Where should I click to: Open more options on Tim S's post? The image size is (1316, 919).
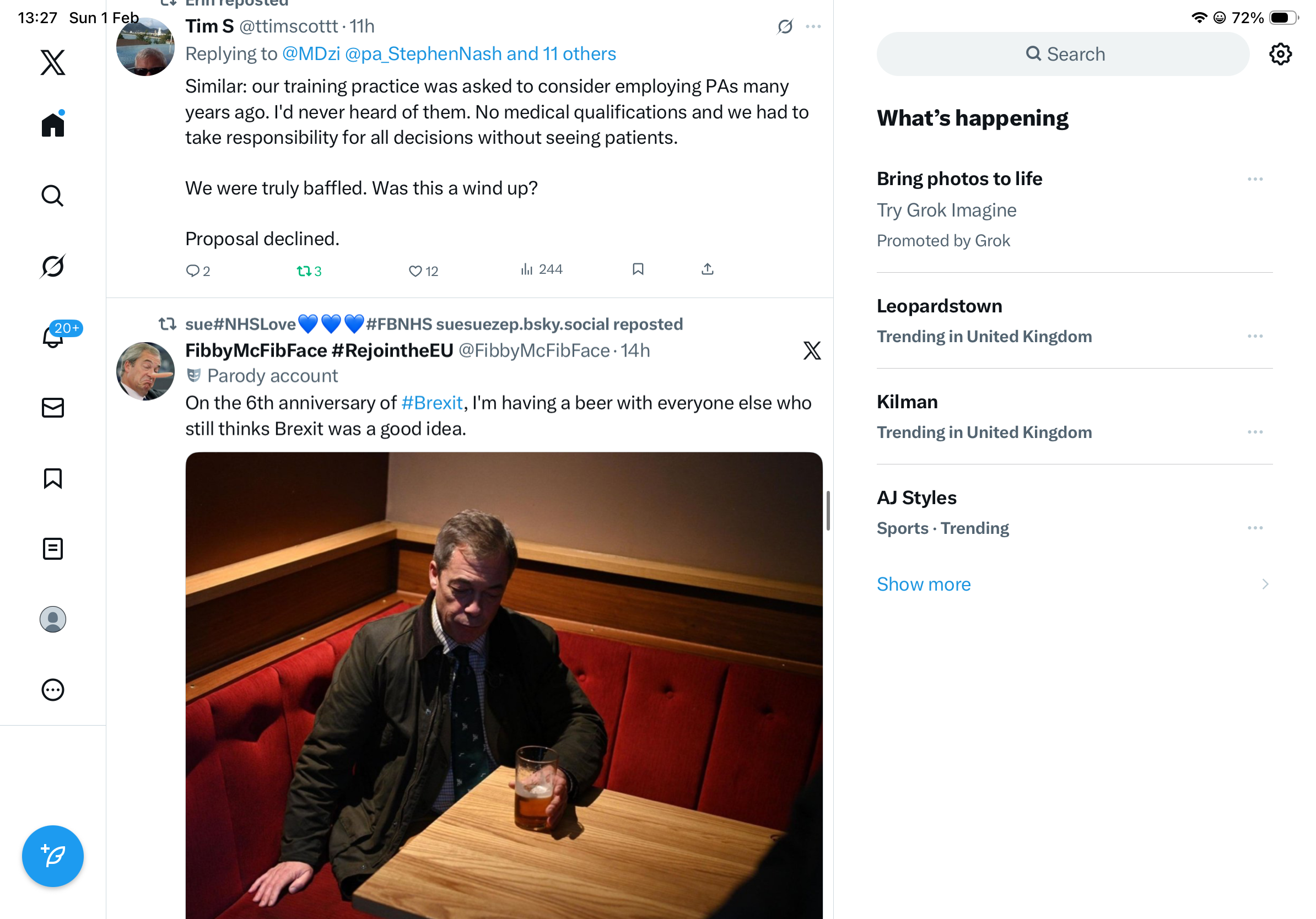click(813, 27)
